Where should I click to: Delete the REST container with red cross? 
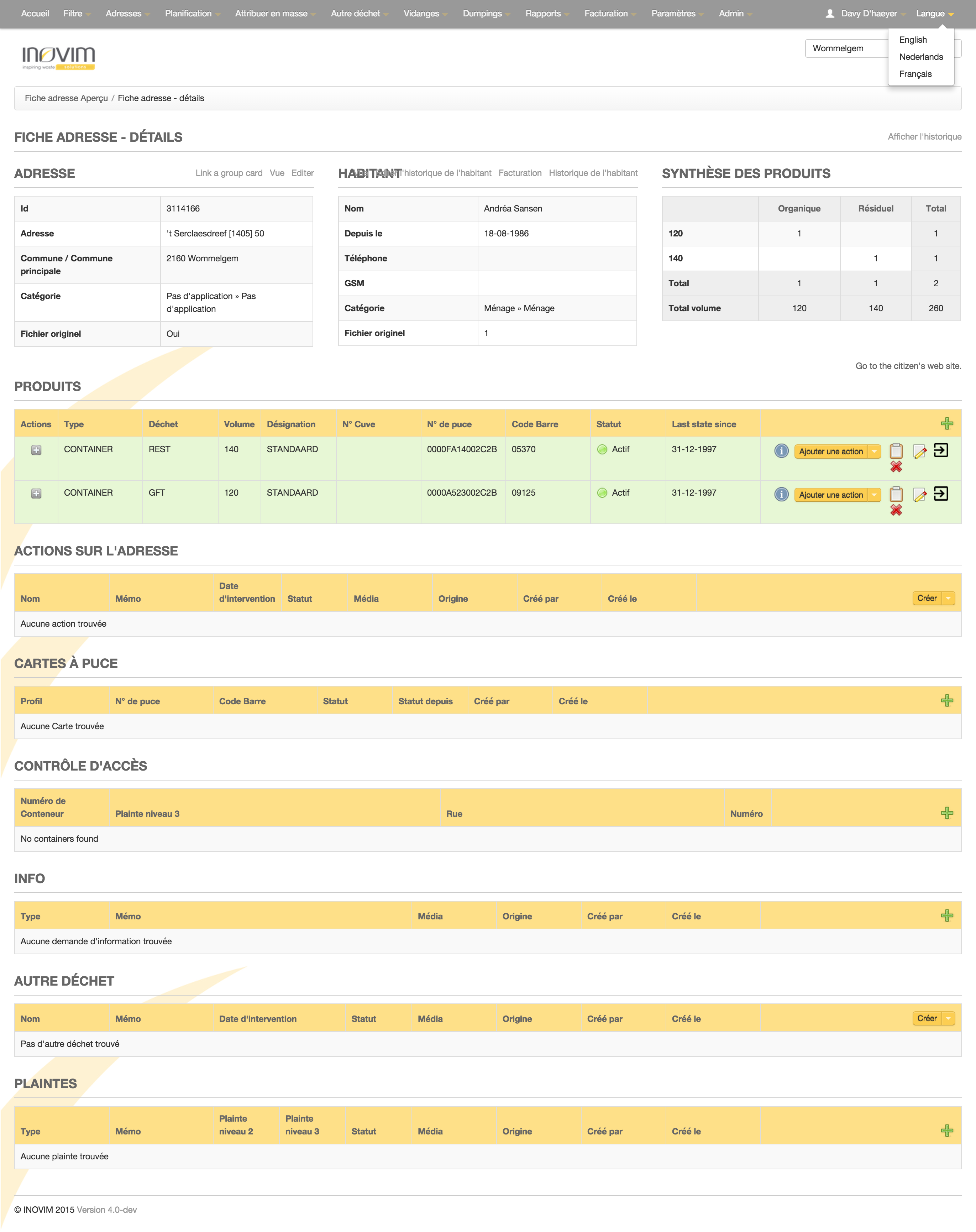coord(896,467)
